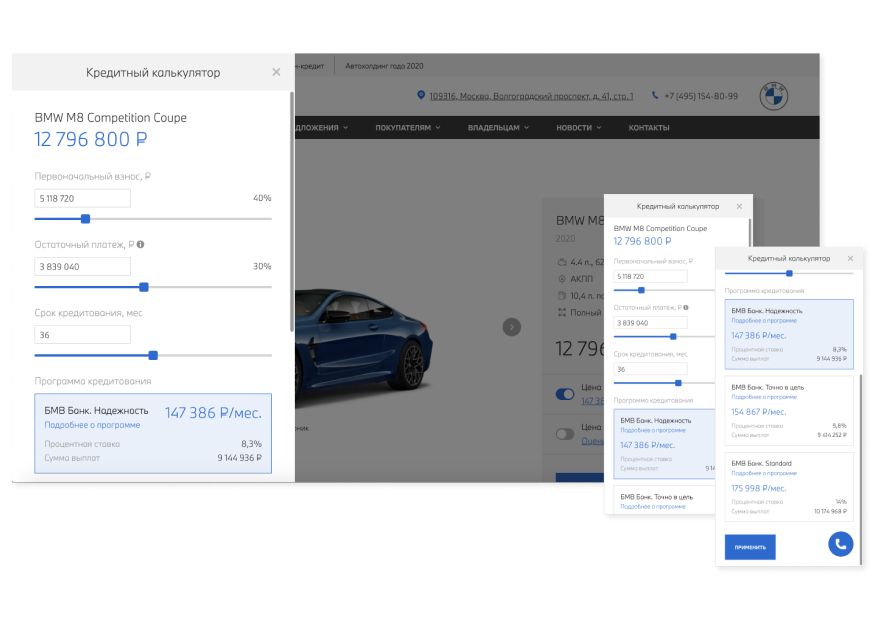Screen dimensions: 875x620
Task: Click the info icon next to Остаточный платеж in large panel
Action: pyautogui.click(x=141, y=244)
